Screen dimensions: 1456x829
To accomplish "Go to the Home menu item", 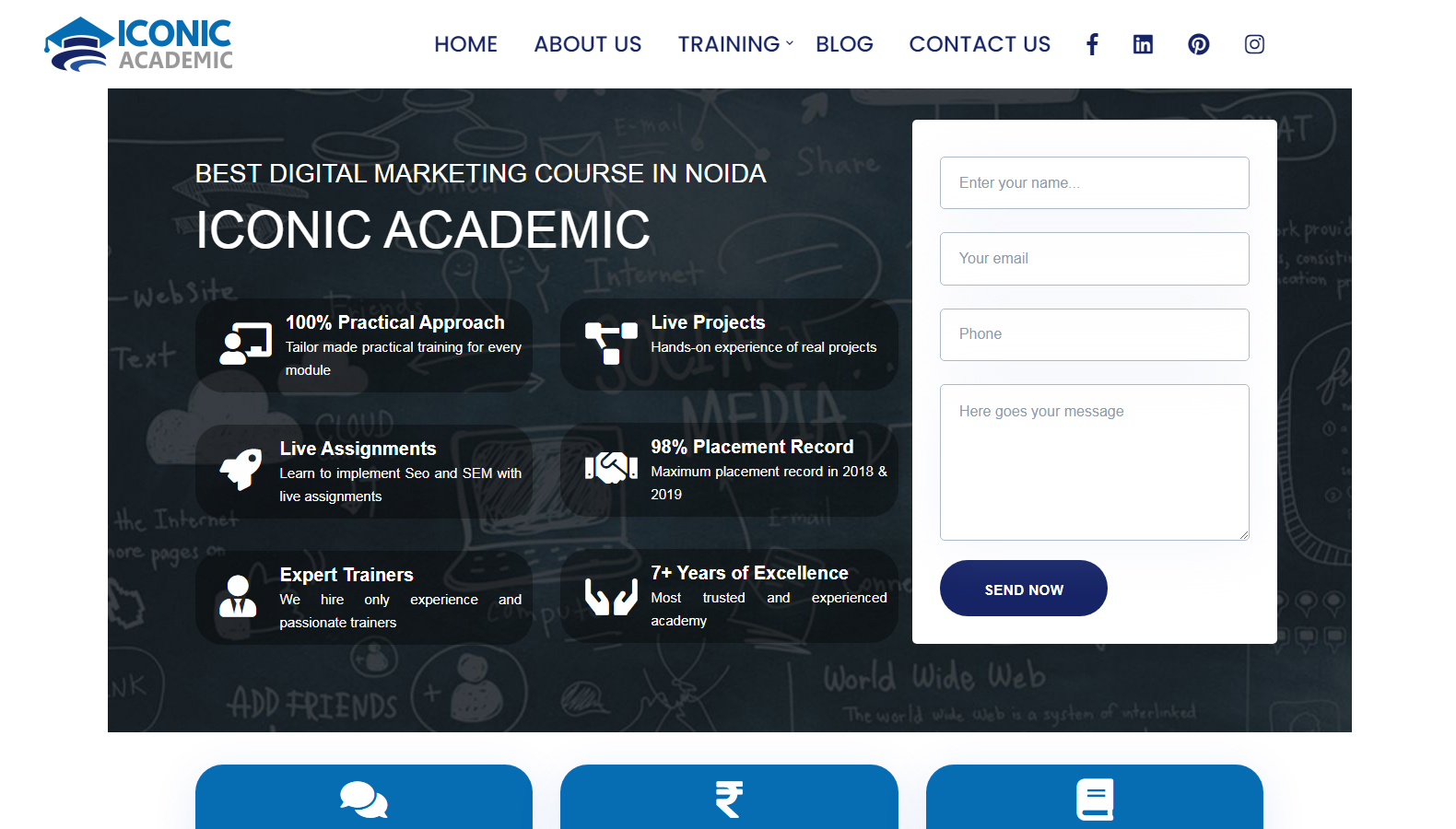I will pyautogui.click(x=466, y=44).
